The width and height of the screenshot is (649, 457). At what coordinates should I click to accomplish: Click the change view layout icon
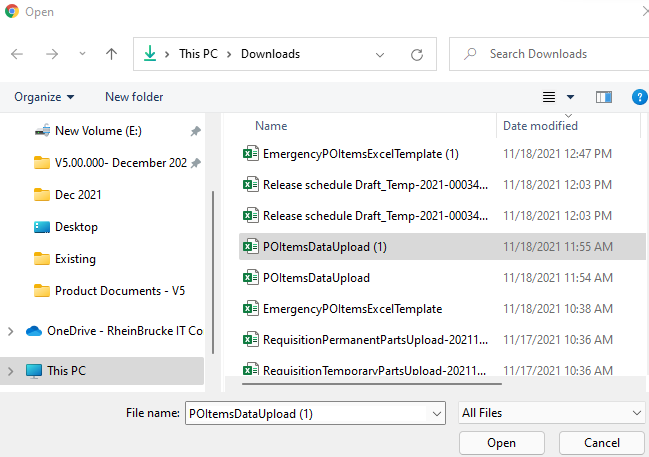(x=548, y=97)
